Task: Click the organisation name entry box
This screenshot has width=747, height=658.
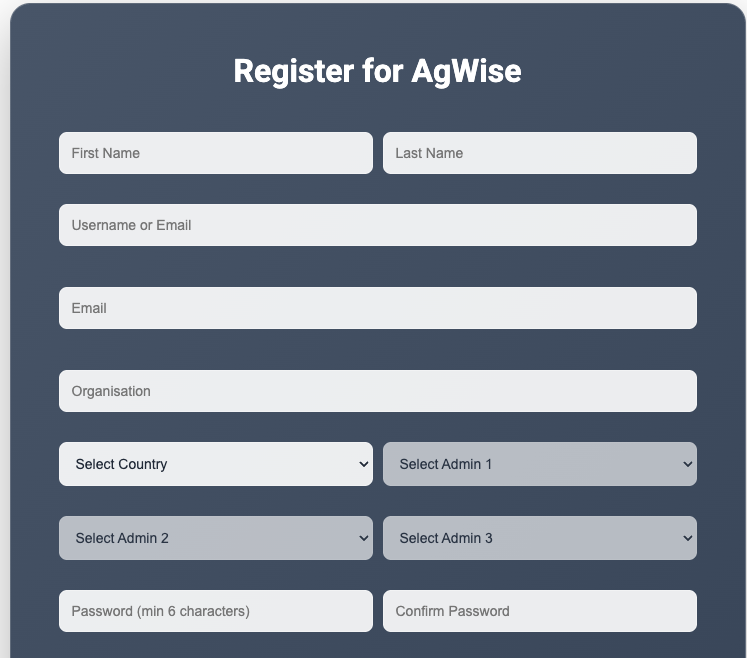Action: tap(377, 391)
